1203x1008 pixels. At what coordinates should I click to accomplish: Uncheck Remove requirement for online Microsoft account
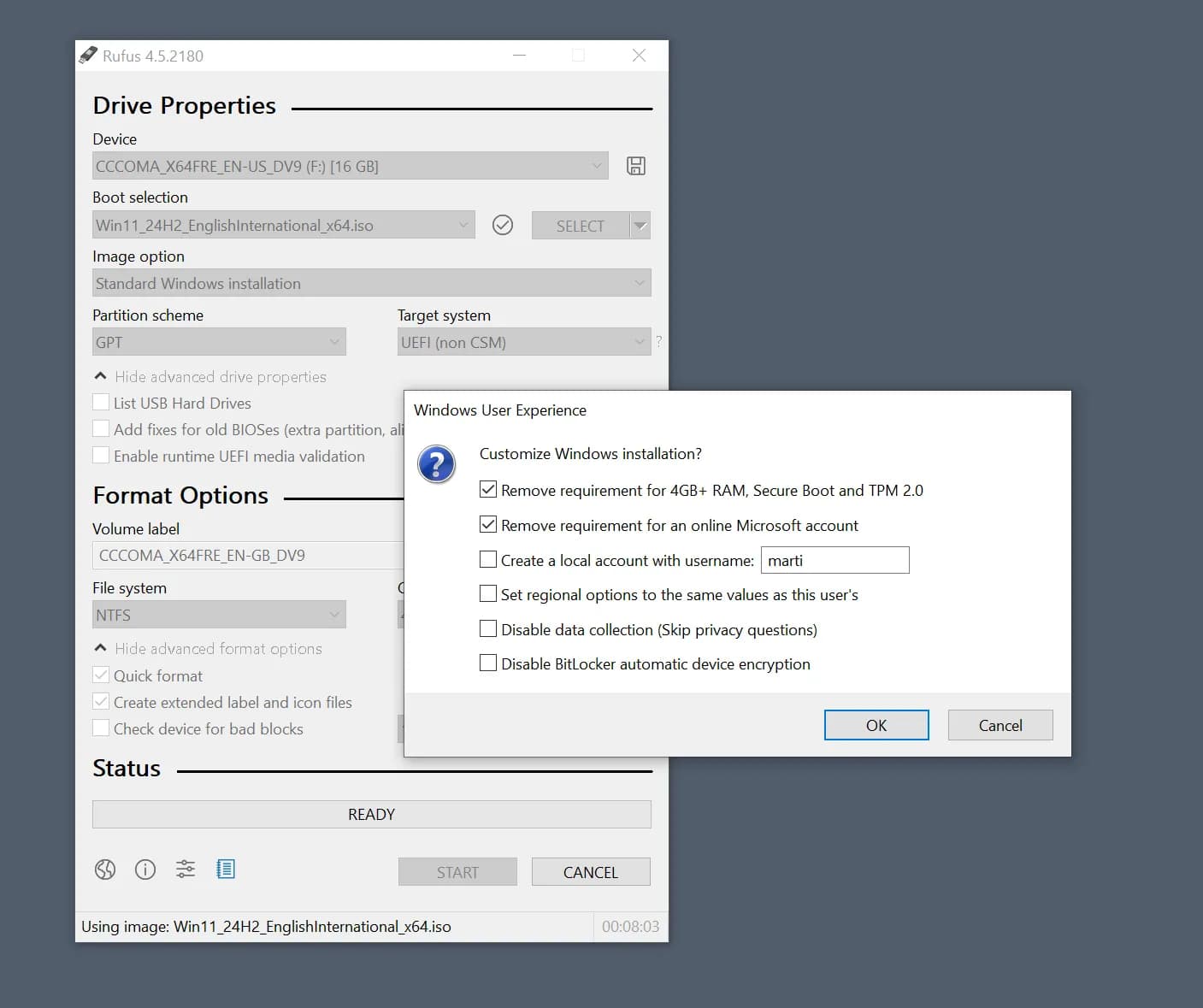(488, 525)
